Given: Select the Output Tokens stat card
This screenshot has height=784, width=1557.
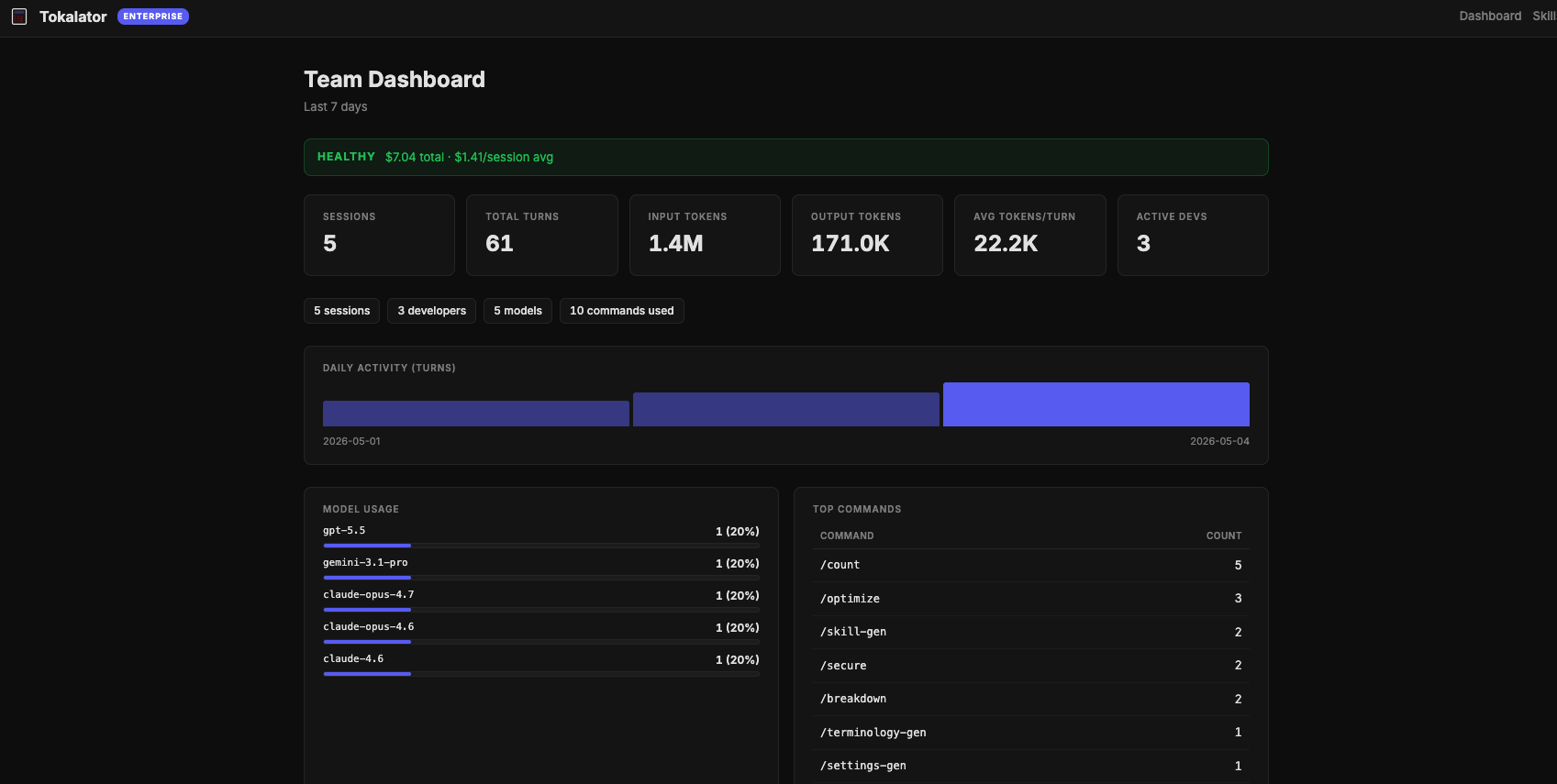Looking at the screenshot, I should tap(867, 235).
